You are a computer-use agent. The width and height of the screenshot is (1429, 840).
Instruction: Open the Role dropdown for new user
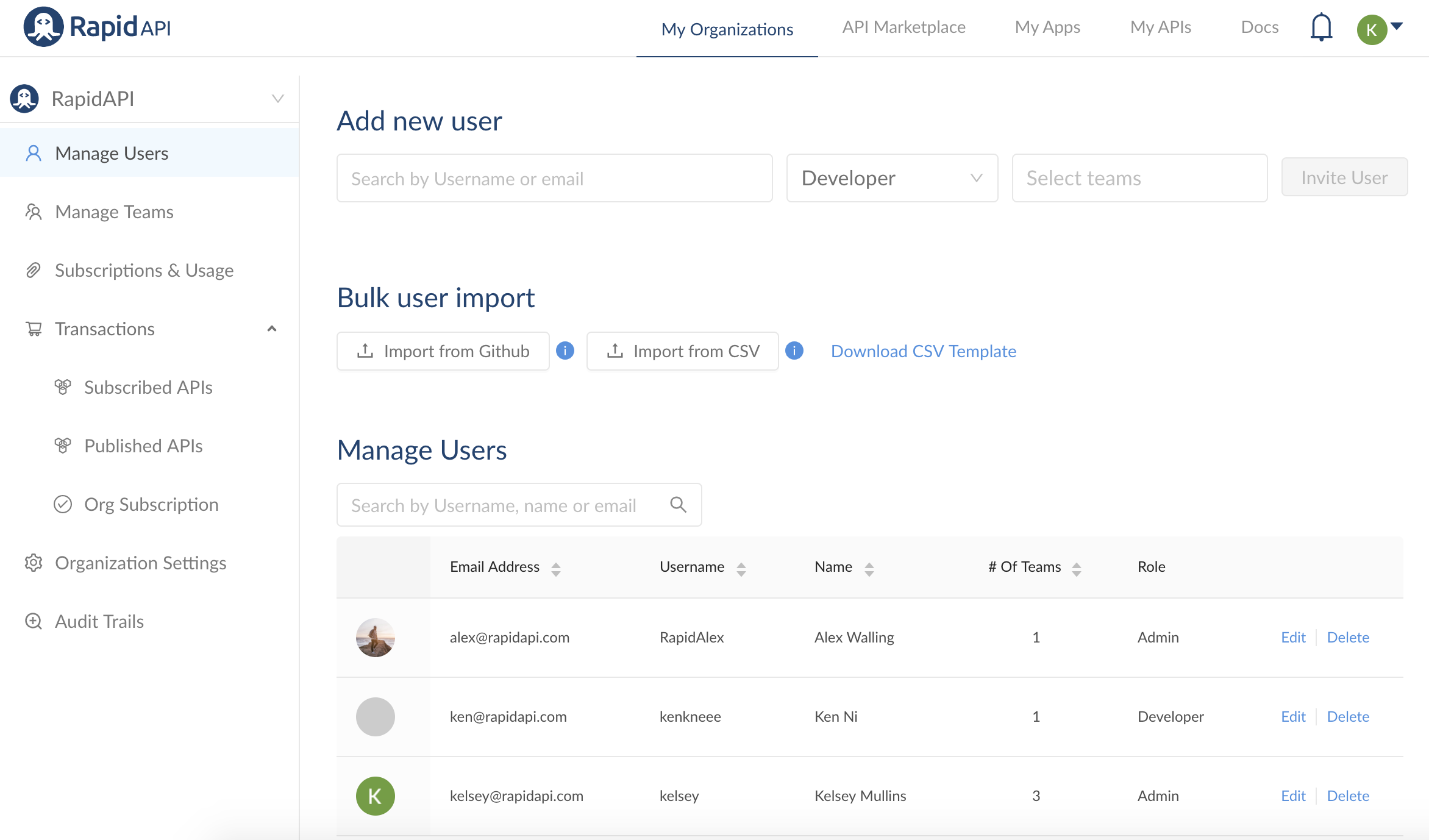[892, 177]
